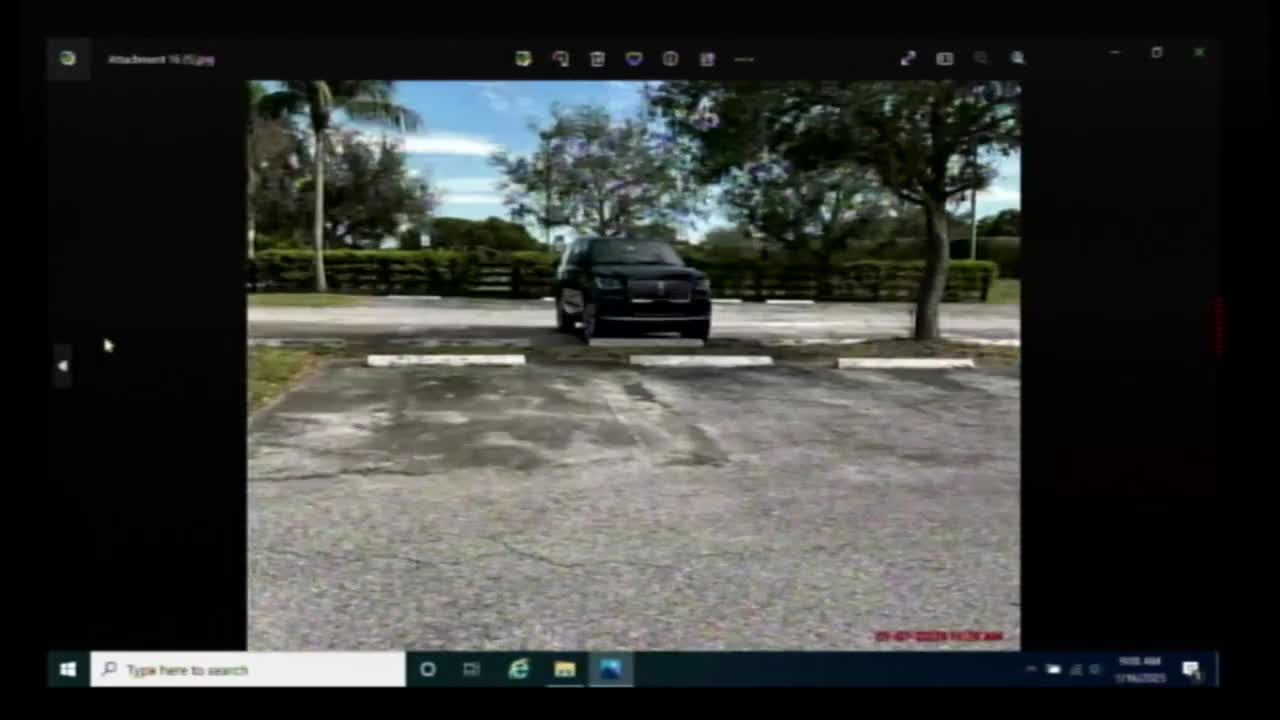Open Cortana from the taskbar

tap(428, 669)
